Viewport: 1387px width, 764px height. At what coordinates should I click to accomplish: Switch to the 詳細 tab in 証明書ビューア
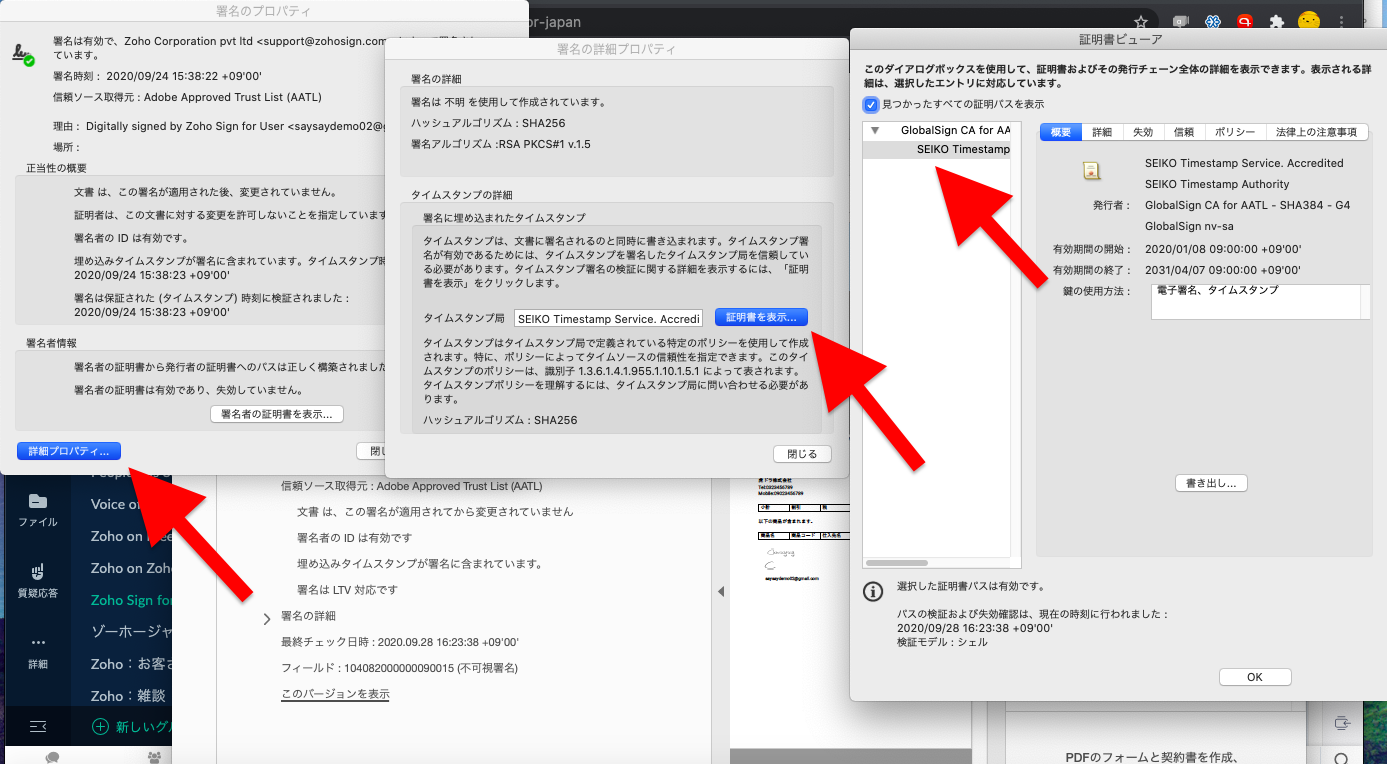point(1102,132)
